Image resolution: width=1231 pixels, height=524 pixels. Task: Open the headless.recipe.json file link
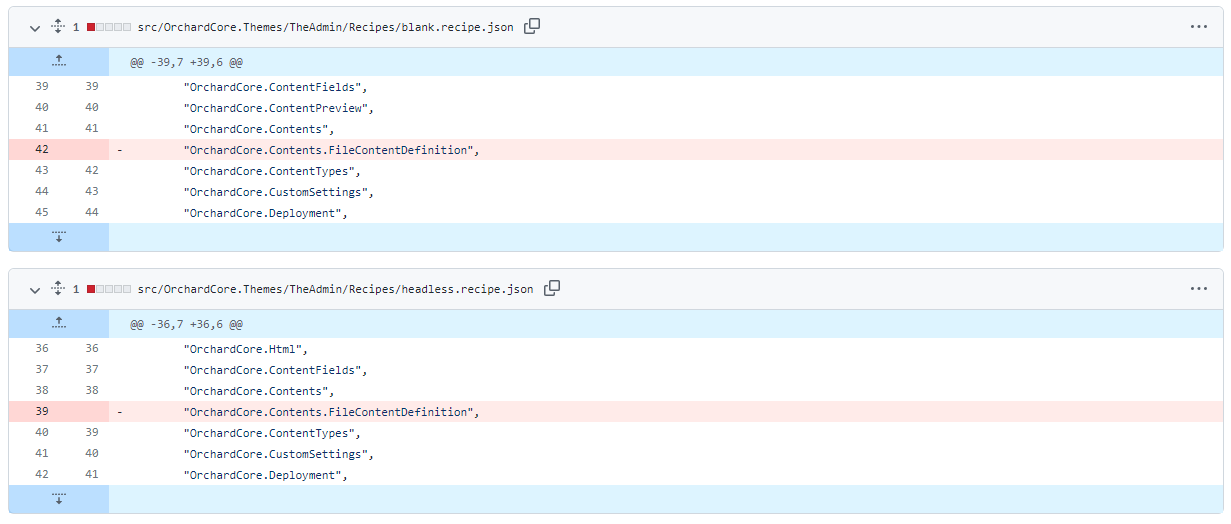tap(335, 289)
